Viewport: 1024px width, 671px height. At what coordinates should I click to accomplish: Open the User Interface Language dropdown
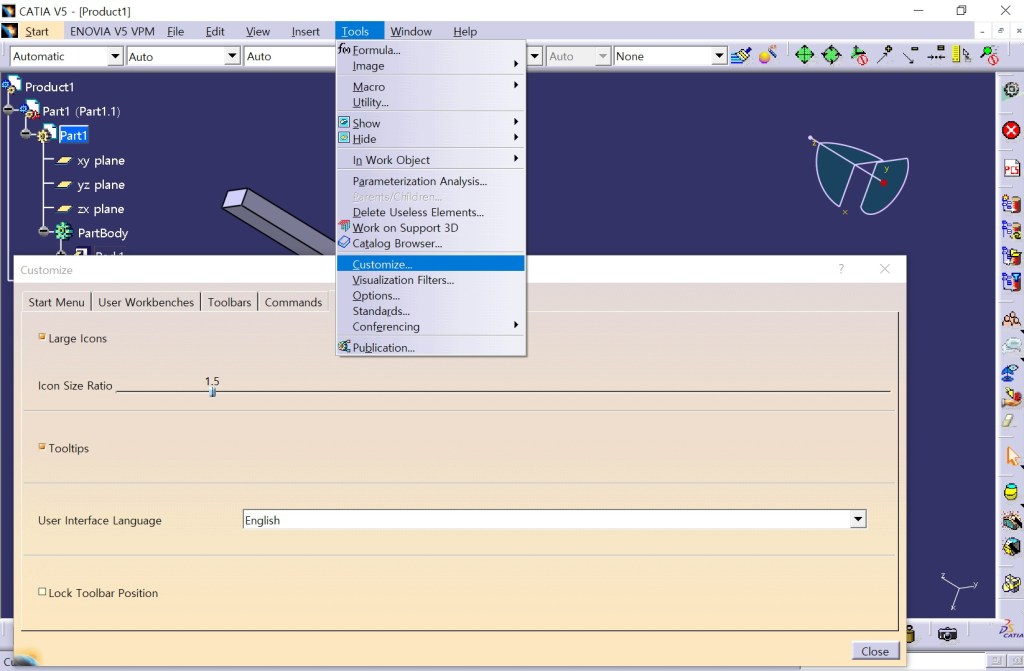(857, 520)
